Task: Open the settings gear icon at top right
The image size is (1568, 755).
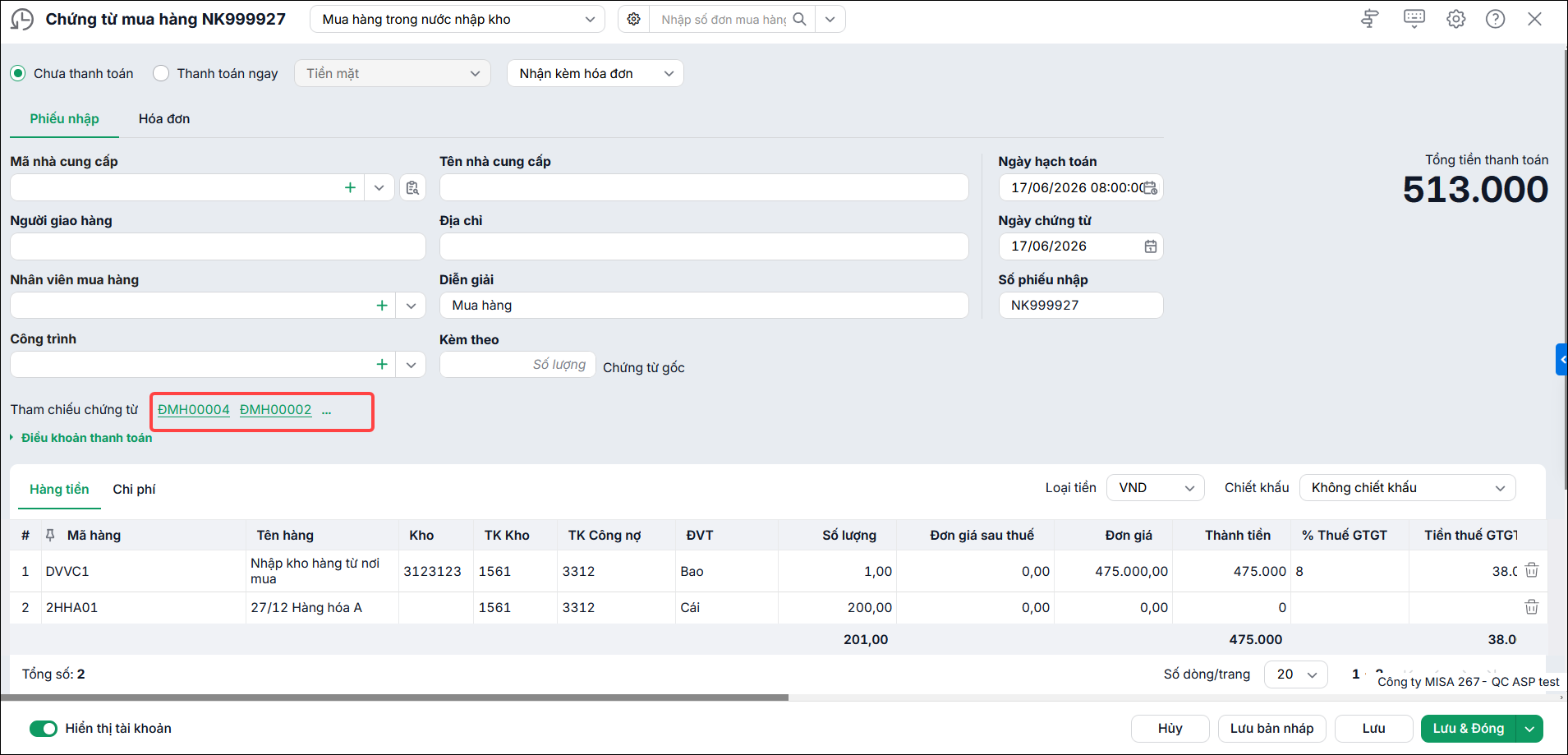Action: [1455, 19]
